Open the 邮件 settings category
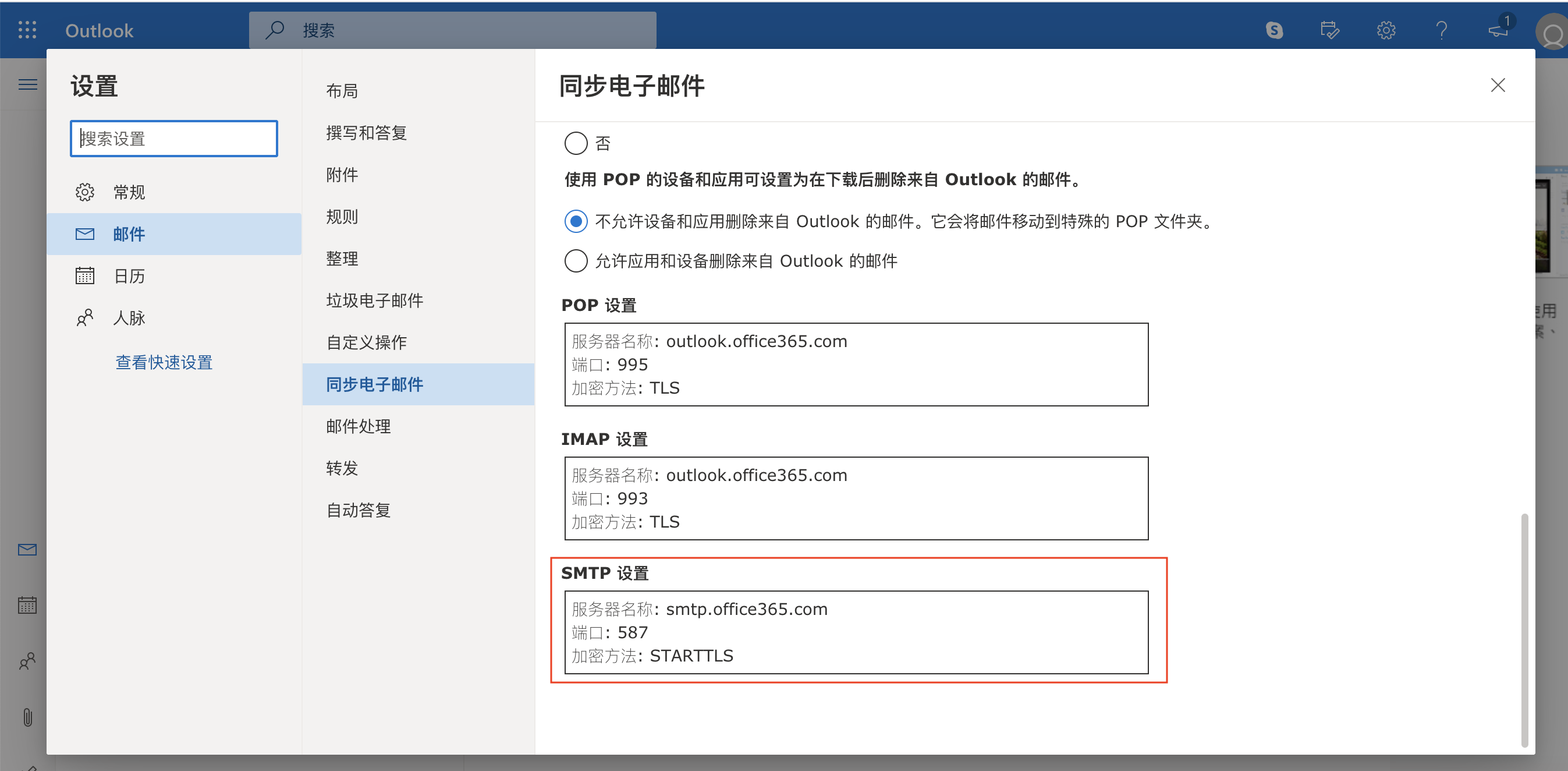Viewport: 1568px width, 771px height. [x=173, y=234]
